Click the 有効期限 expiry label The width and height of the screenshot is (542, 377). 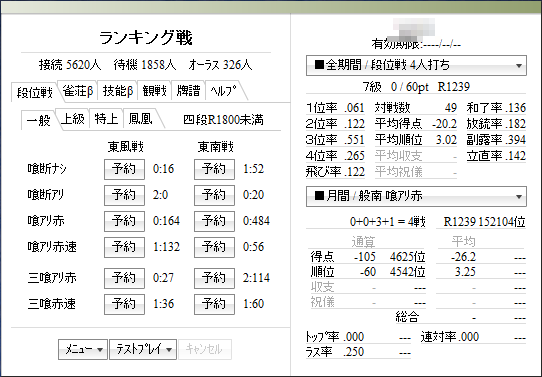coord(416,44)
